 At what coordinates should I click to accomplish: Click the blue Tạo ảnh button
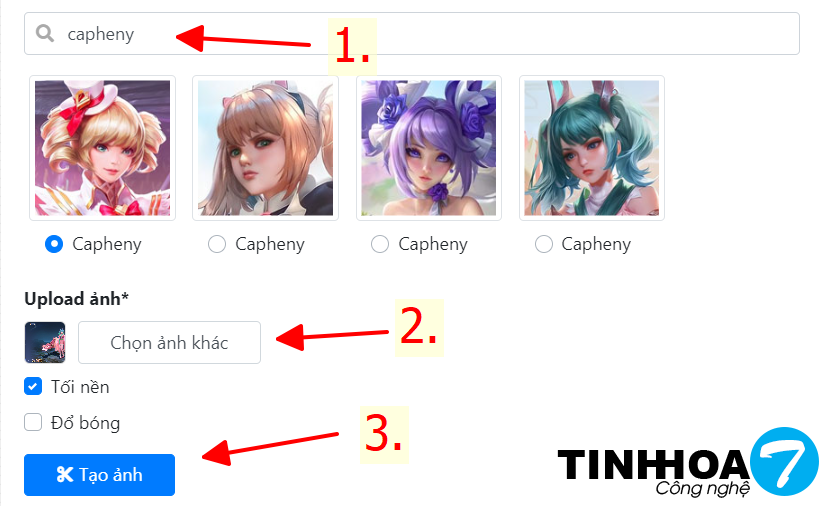pyautogui.click(x=99, y=475)
